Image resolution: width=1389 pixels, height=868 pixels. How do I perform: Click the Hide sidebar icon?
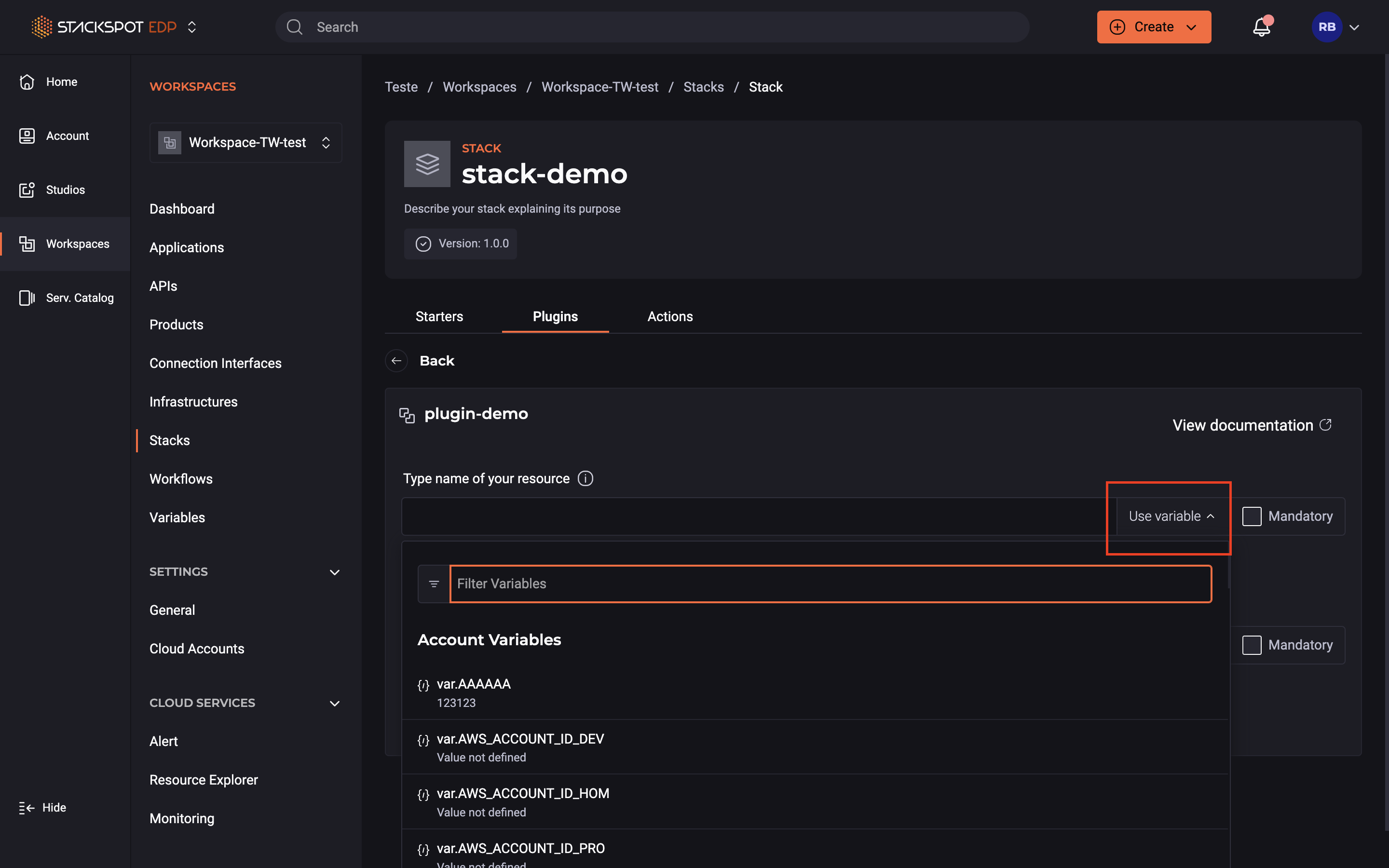tap(27, 808)
